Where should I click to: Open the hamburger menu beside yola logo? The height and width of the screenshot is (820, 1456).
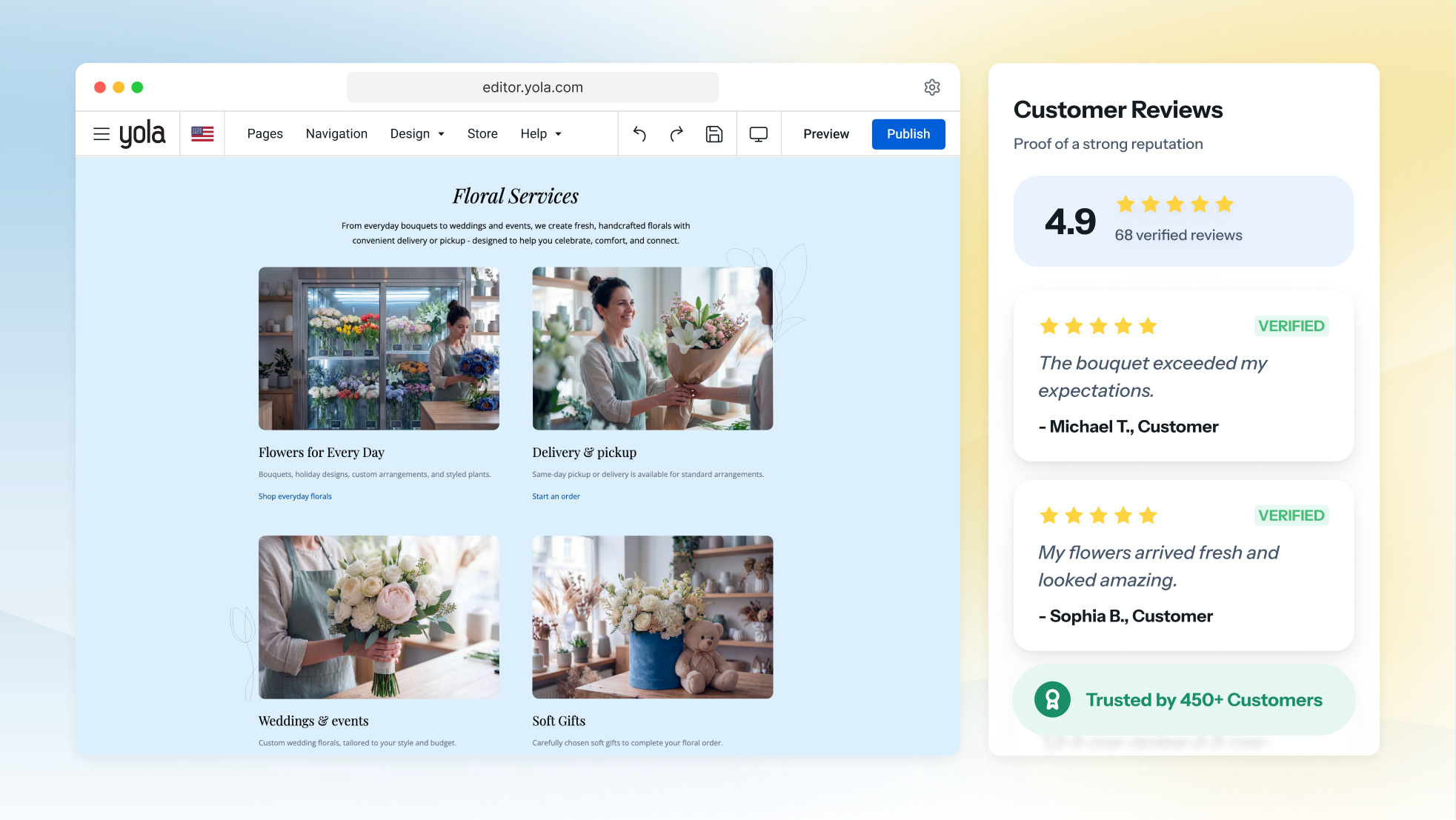[x=102, y=134]
